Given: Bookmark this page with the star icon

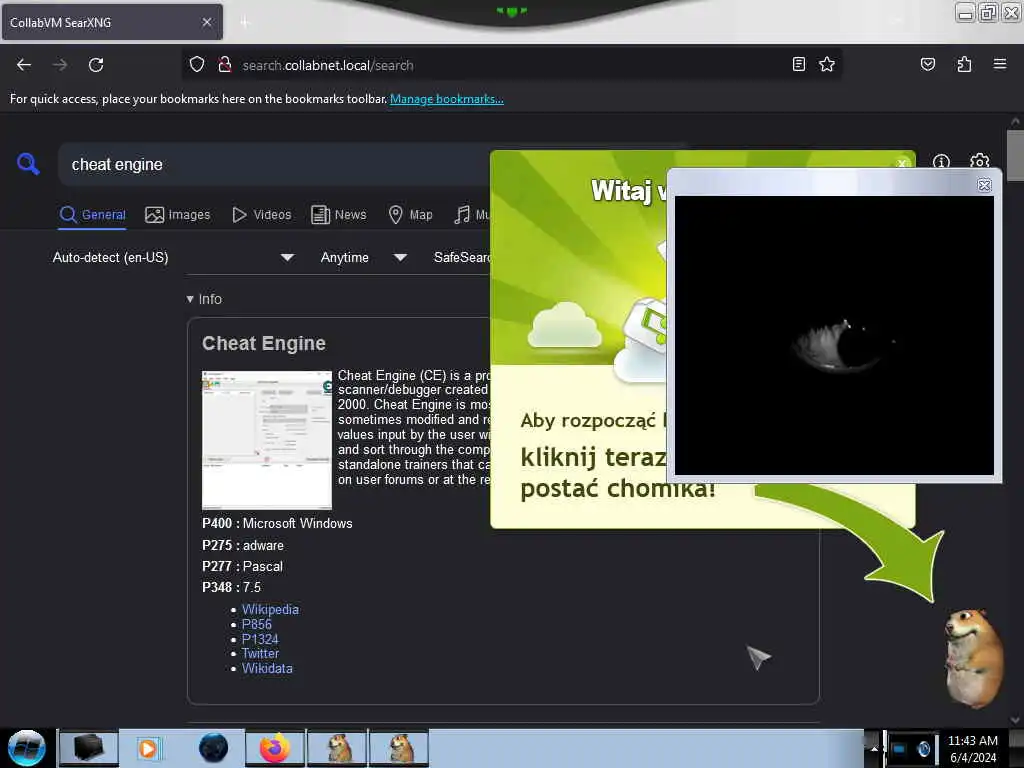Looking at the screenshot, I should (827, 64).
